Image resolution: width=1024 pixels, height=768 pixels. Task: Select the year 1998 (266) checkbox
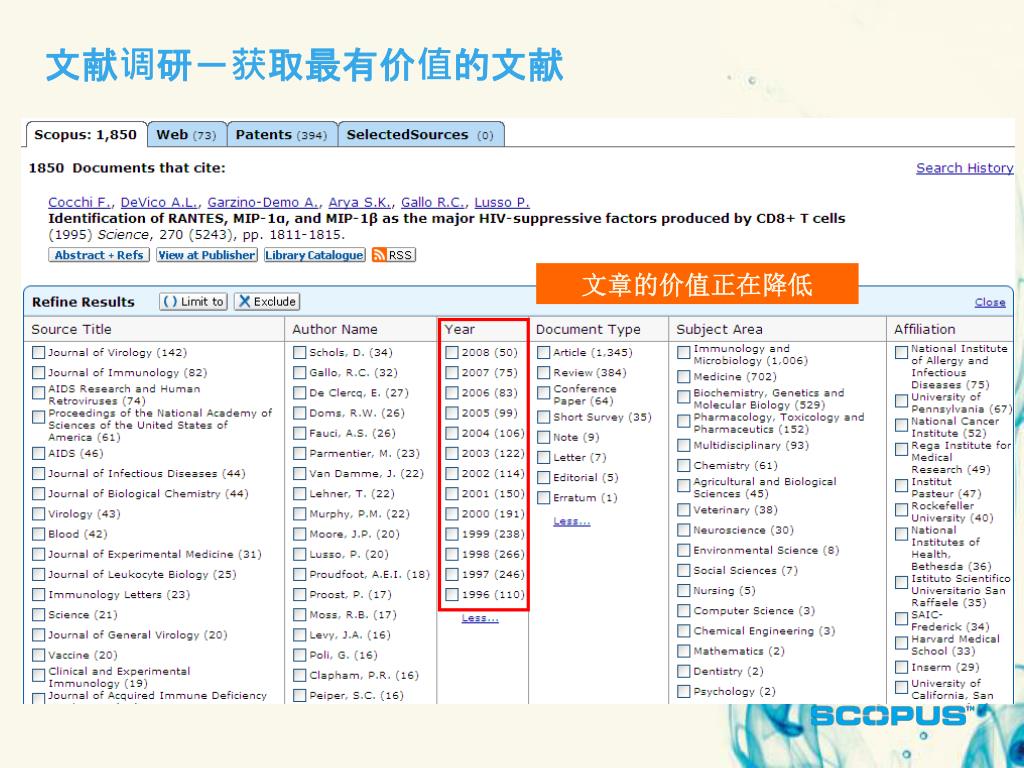pos(452,554)
